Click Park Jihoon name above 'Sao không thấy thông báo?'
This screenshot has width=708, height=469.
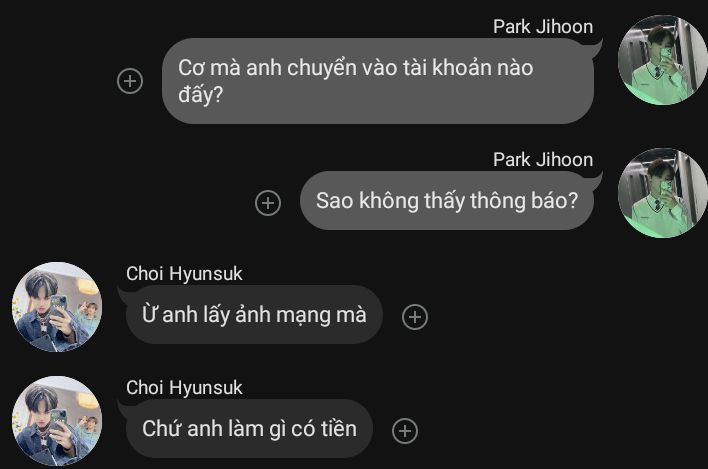point(543,160)
